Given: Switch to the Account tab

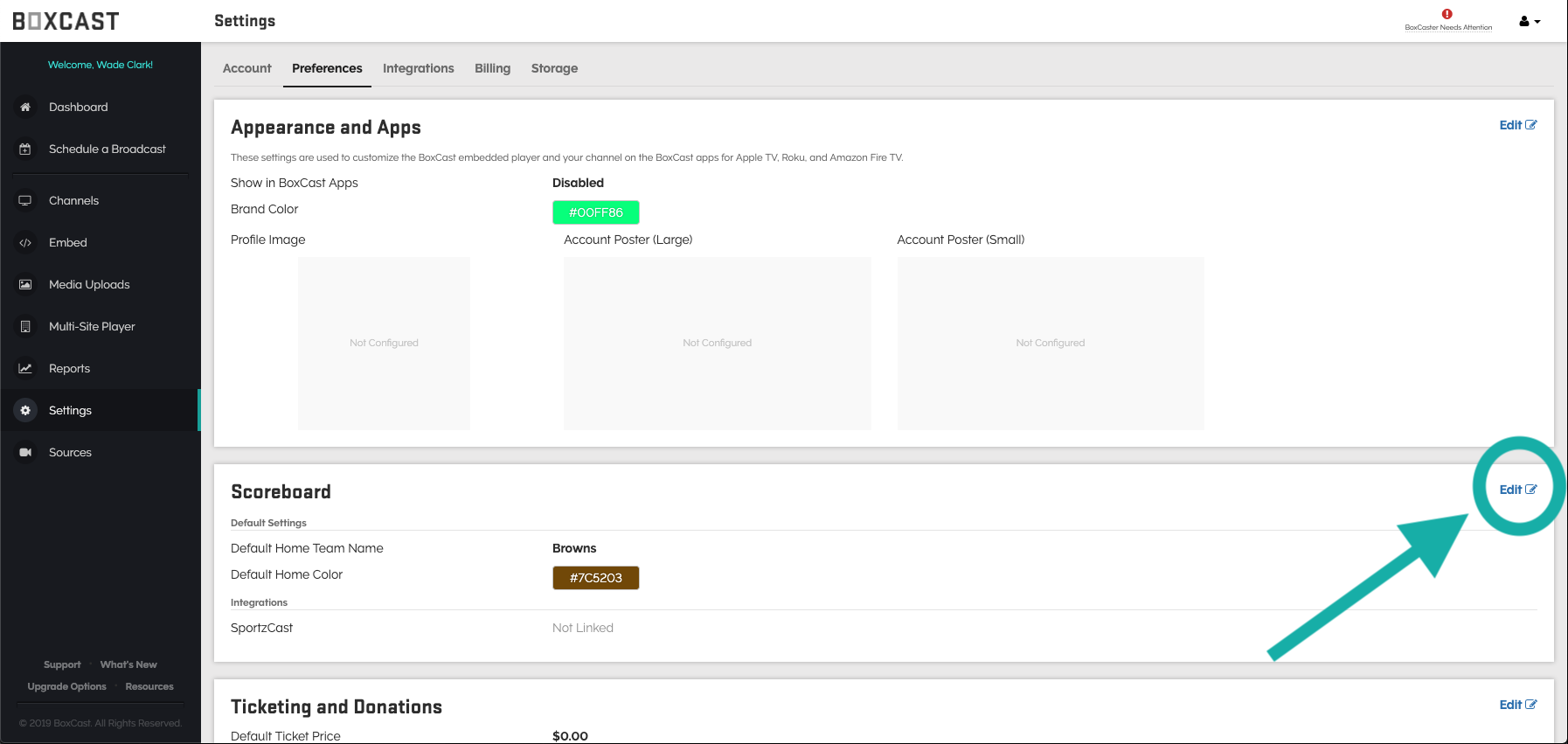Looking at the screenshot, I should (246, 68).
